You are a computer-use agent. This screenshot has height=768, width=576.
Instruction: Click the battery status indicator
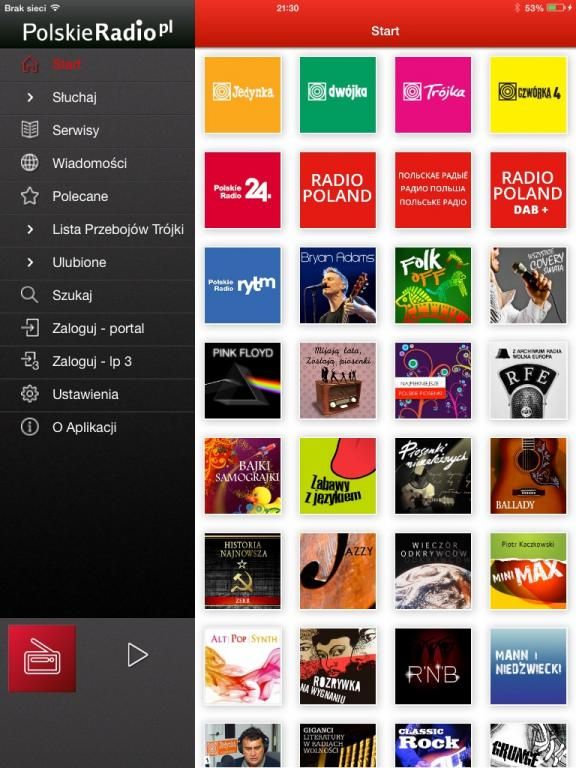[x=555, y=8]
